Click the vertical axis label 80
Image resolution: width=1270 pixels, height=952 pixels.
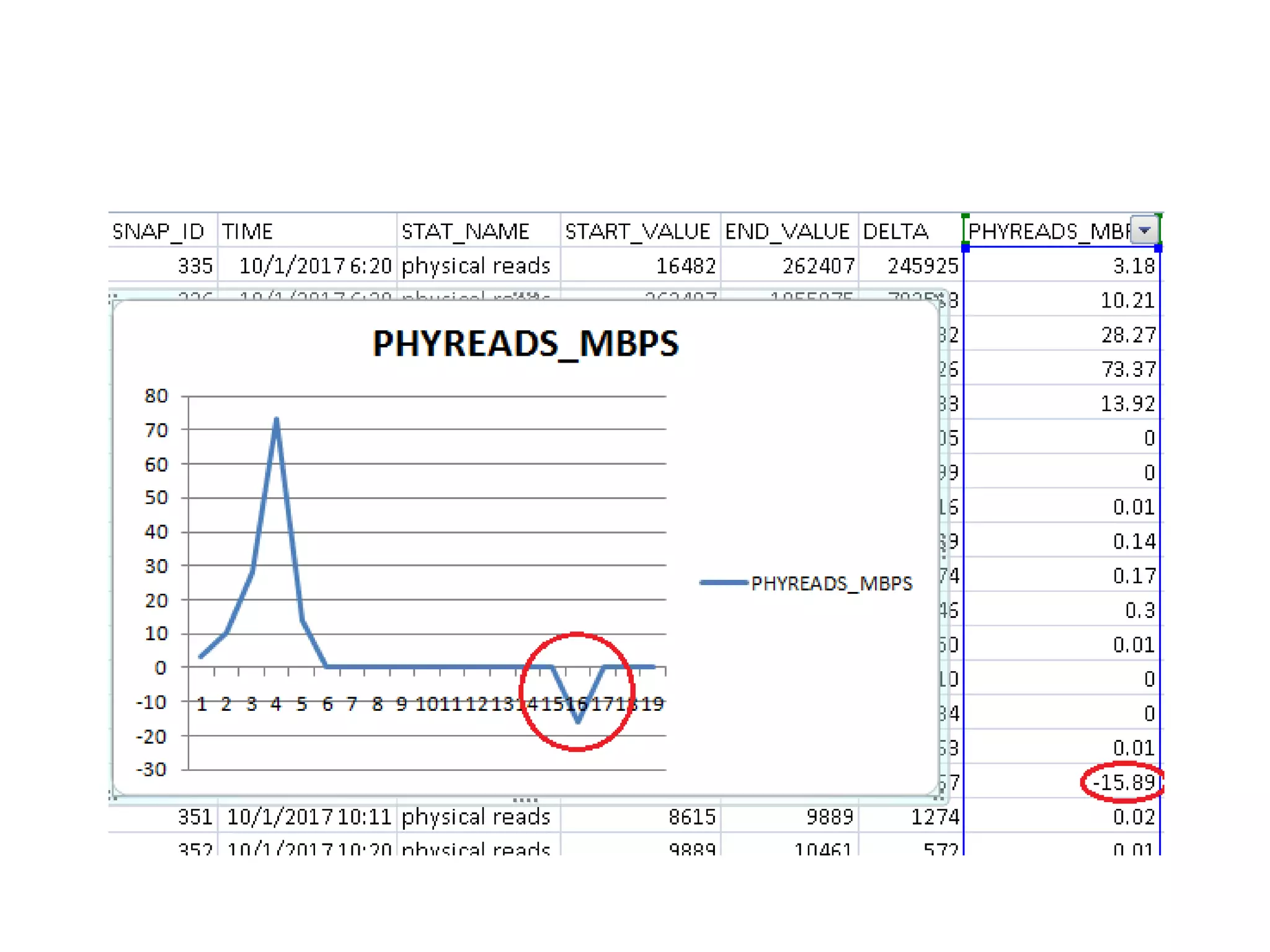(156, 396)
